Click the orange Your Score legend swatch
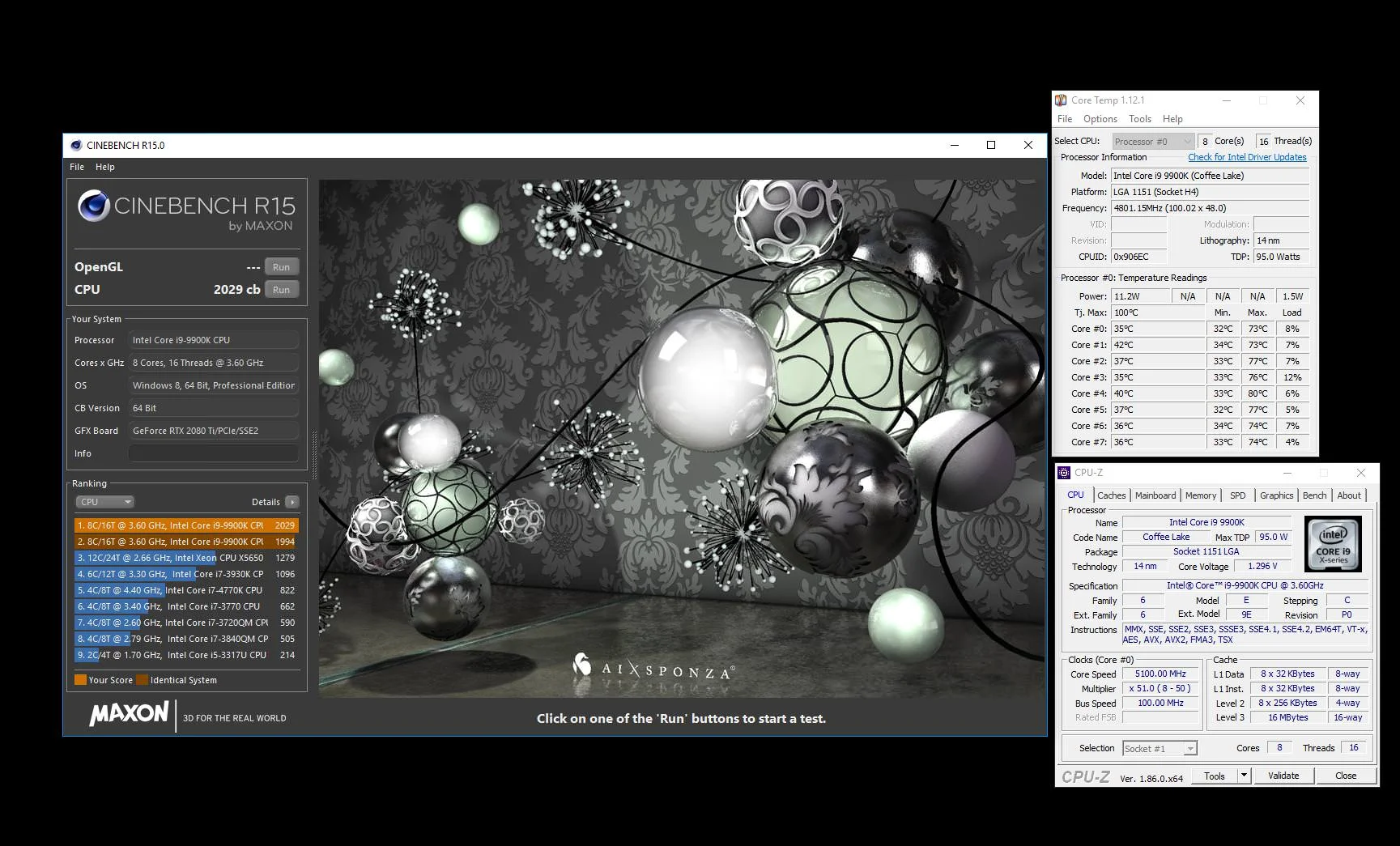The image size is (1400, 846). click(80, 680)
